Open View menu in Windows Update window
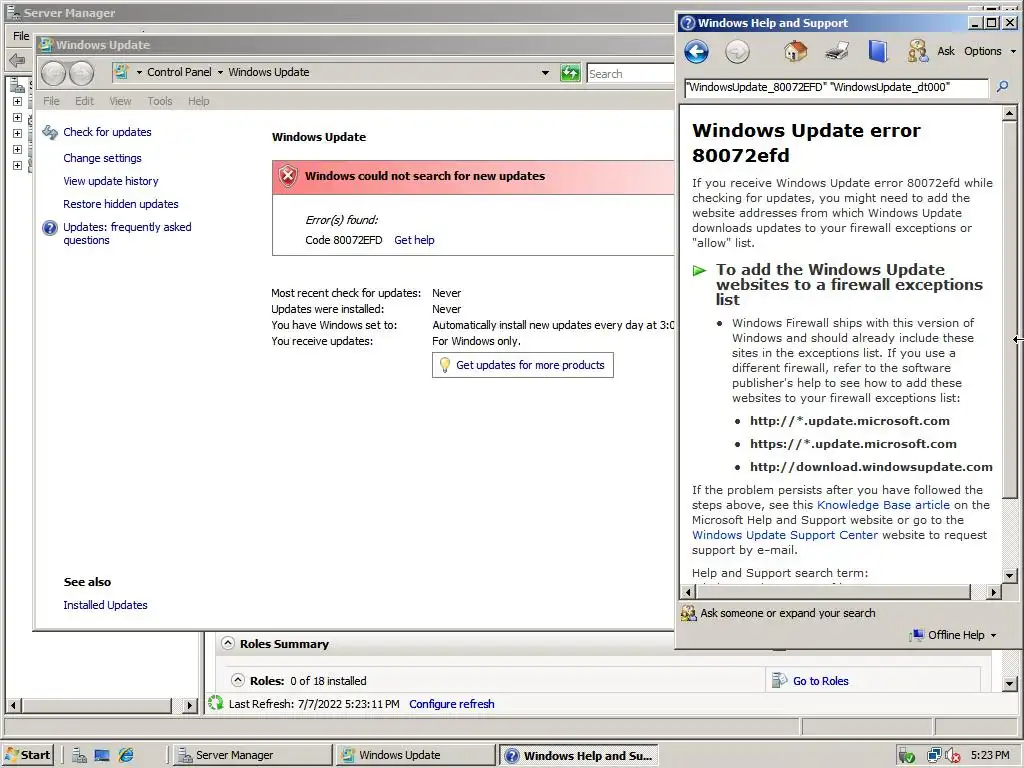This screenshot has height=768, width=1024. (x=120, y=101)
